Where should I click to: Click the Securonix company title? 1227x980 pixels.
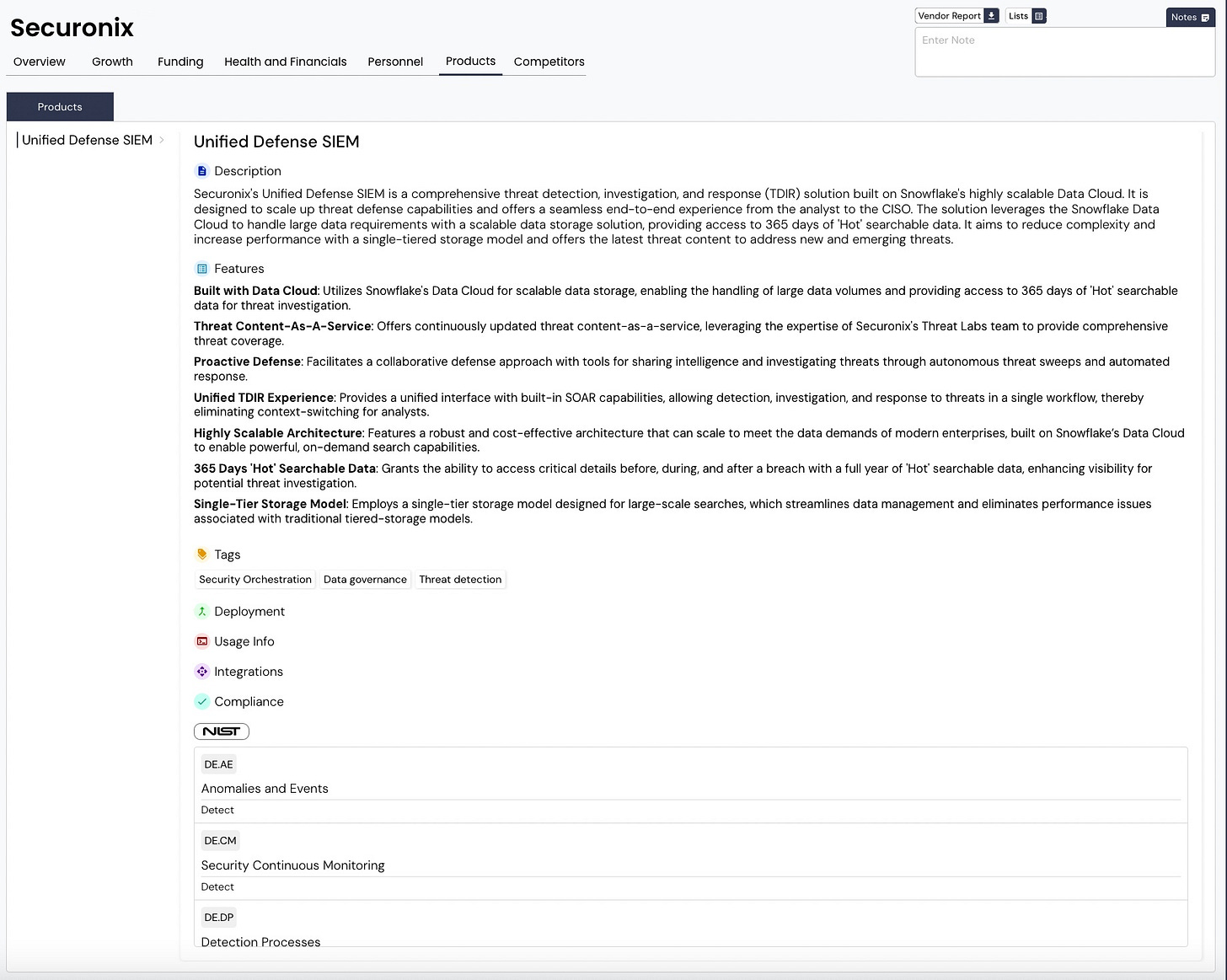[x=72, y=28]
